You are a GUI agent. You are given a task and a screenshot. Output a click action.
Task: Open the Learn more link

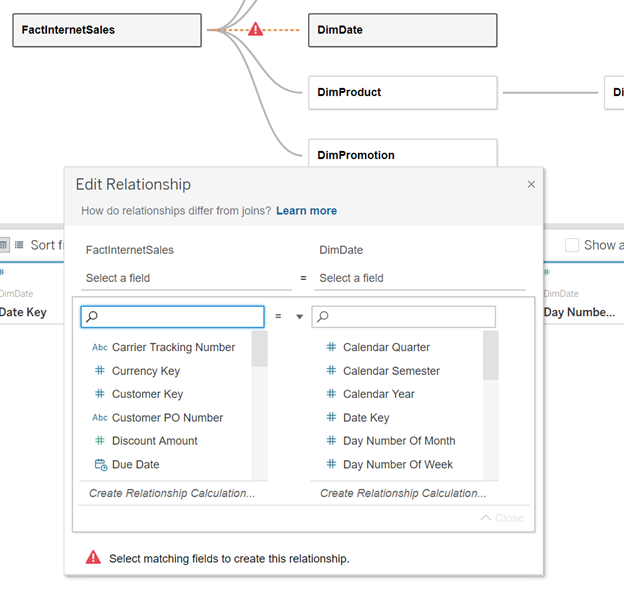pyautogui.click(x=306, y=211)
